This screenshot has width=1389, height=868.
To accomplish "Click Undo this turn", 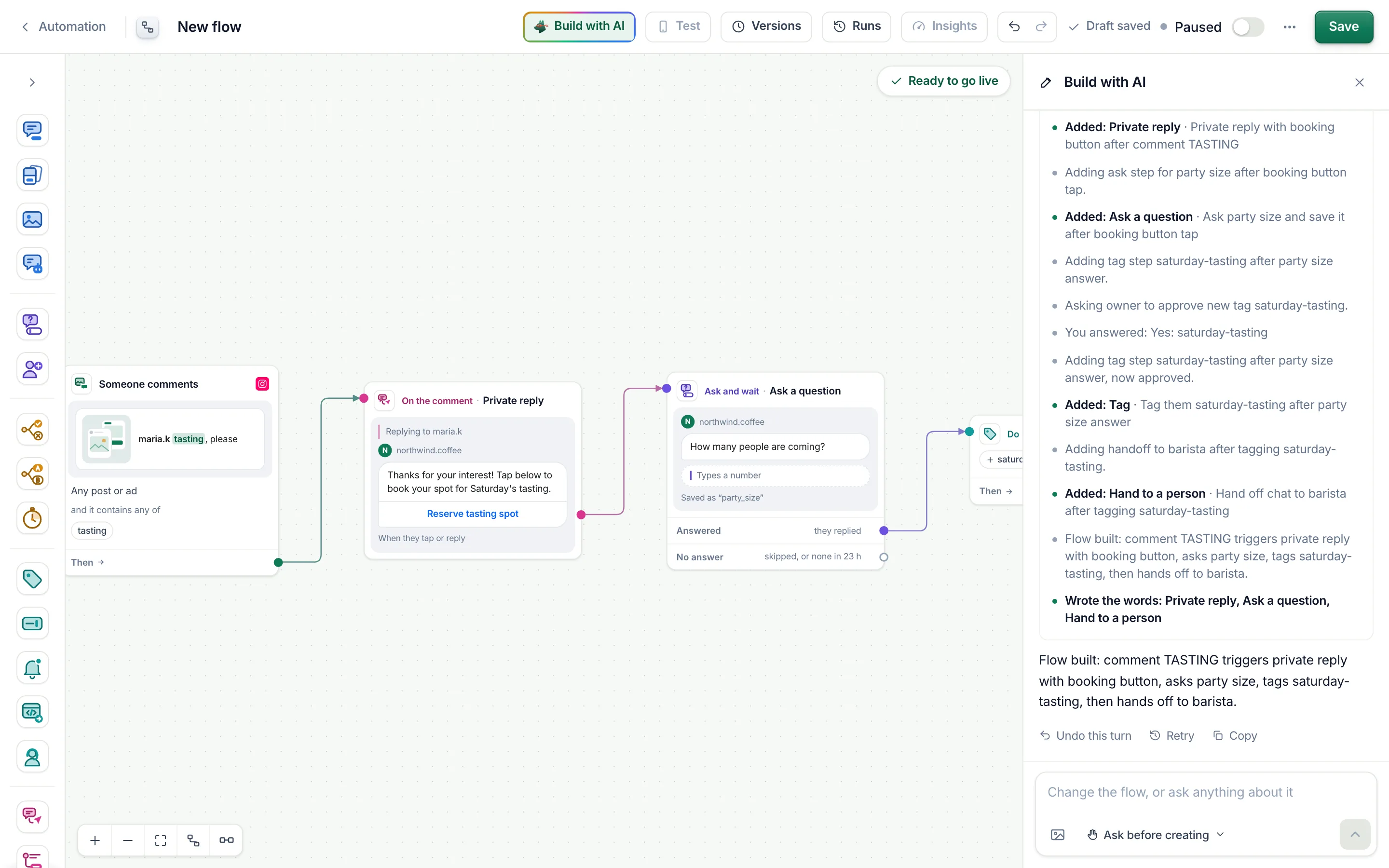I will (x=1085, y=735).
